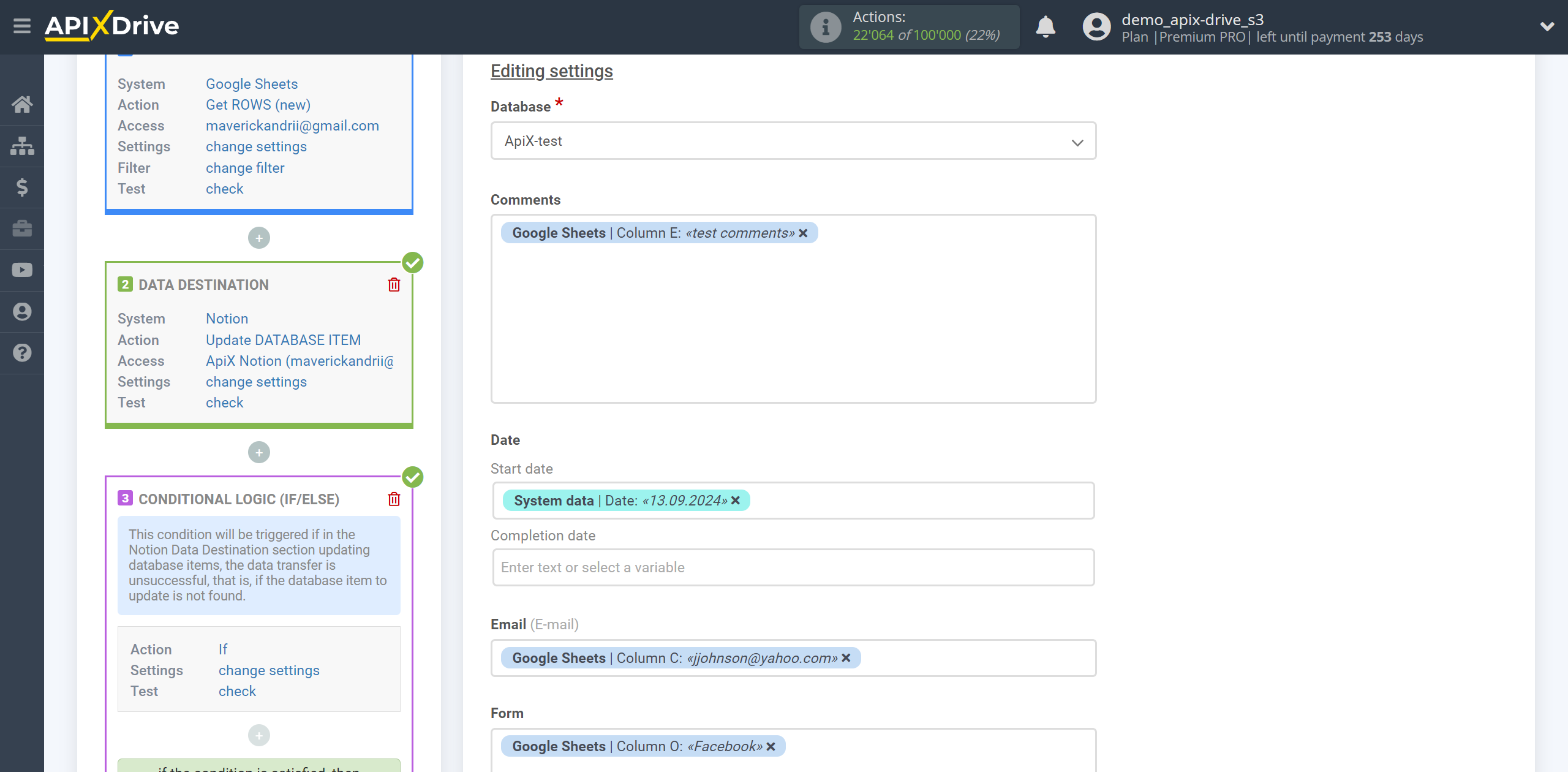Add a step inside Conditional Logic
The width and height of the screenshot is (1568, 772).
(259, 735)
